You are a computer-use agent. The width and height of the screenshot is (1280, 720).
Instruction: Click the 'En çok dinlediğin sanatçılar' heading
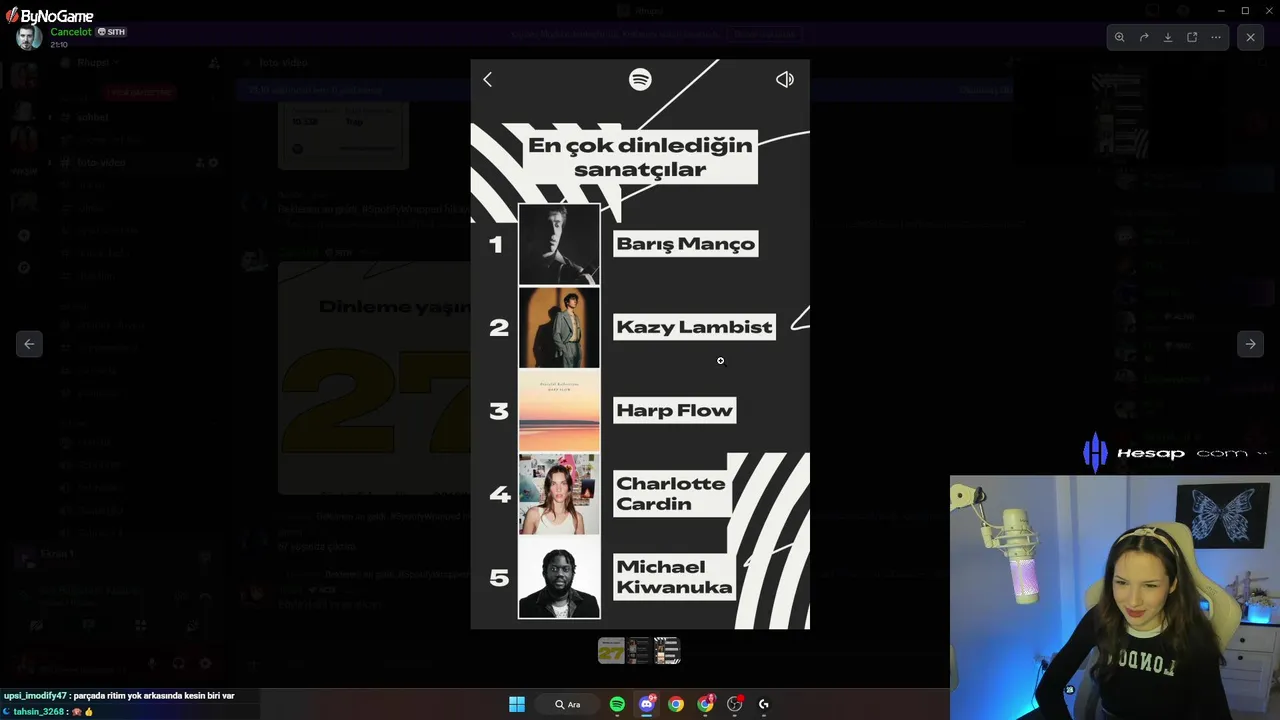point(640,157)
